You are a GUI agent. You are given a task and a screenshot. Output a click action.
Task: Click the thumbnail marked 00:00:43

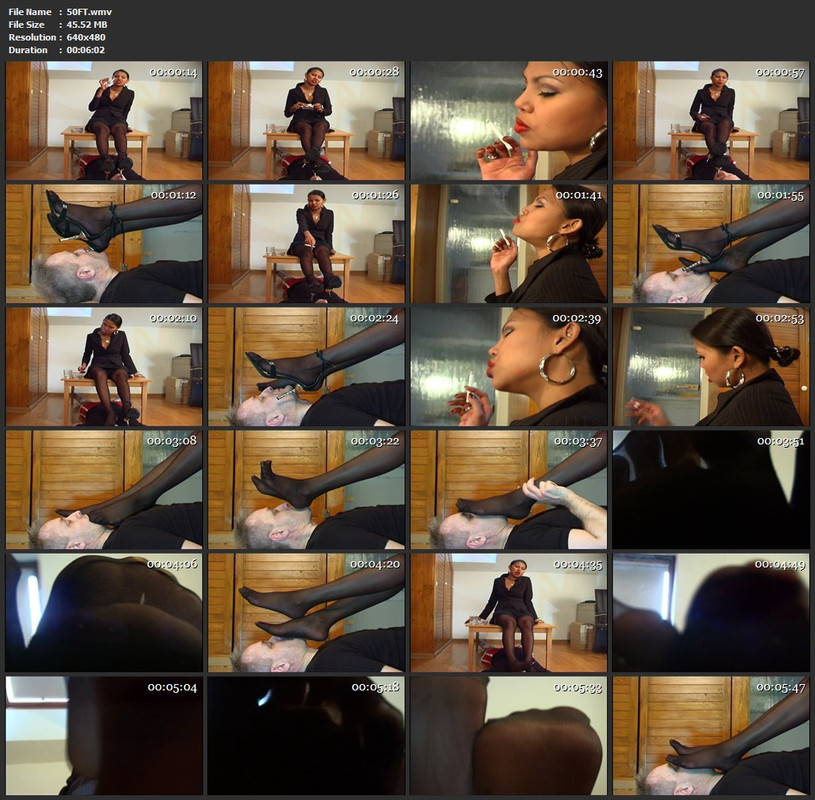[x=509, y=121]
